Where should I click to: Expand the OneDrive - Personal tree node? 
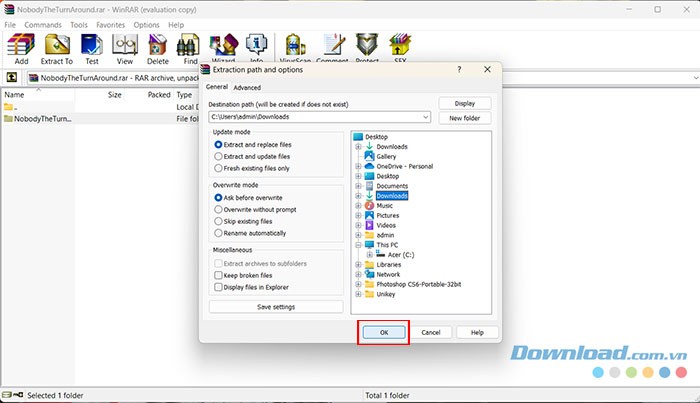[358, 166]
